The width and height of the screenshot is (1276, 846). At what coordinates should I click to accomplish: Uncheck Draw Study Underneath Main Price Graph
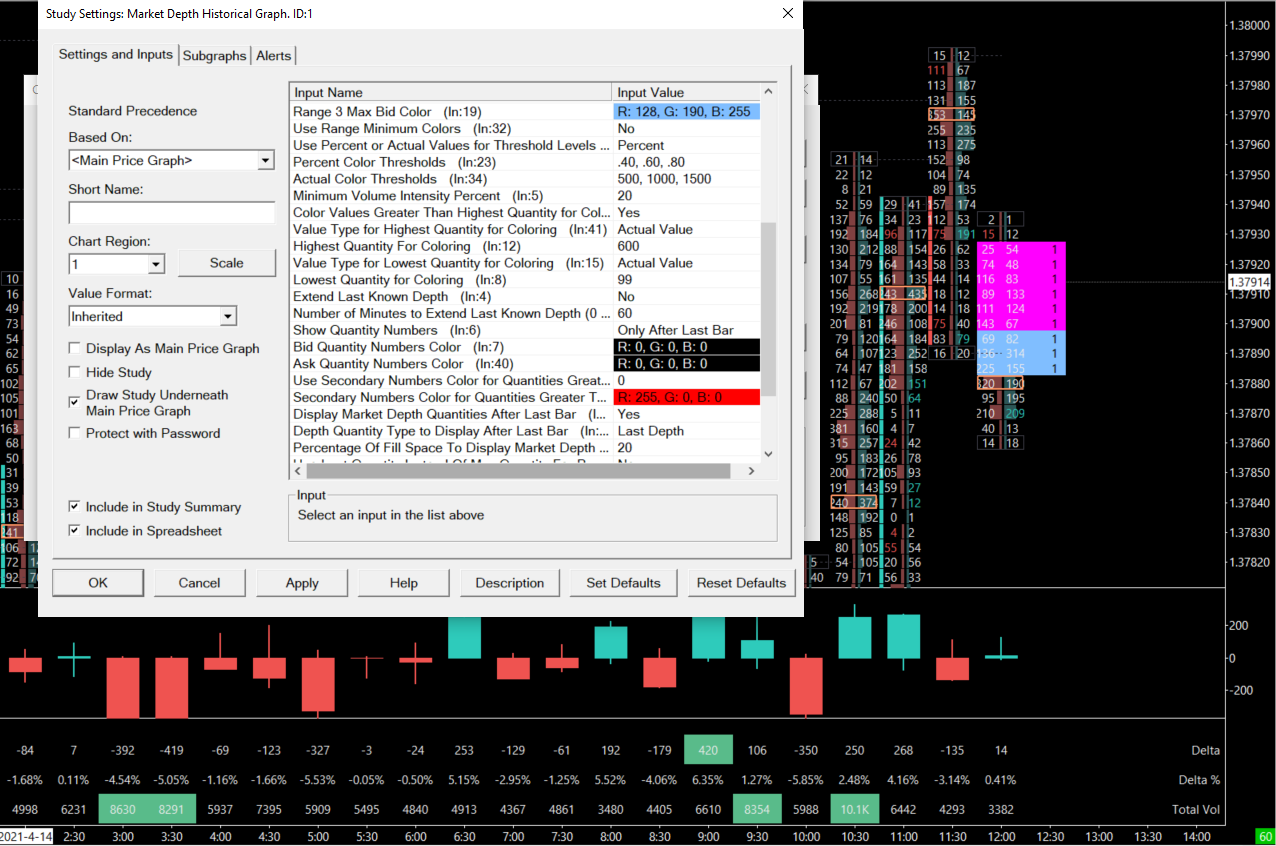pyautogui.click(x=75, y=402)
